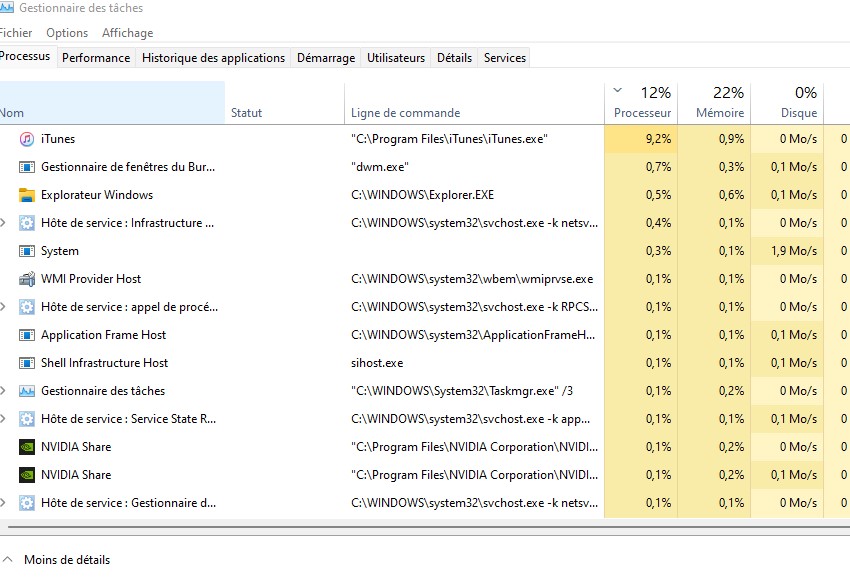Open the Affichage menu
Image resolution: width=850 pixels, height=580 pixels.
click(127, 33)
